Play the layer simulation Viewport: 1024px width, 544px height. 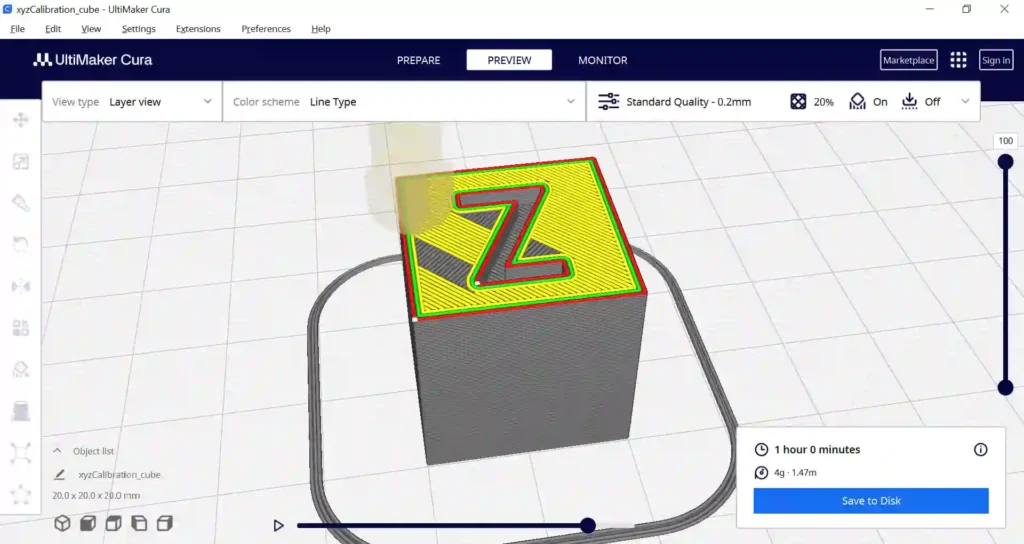(278, 525)
